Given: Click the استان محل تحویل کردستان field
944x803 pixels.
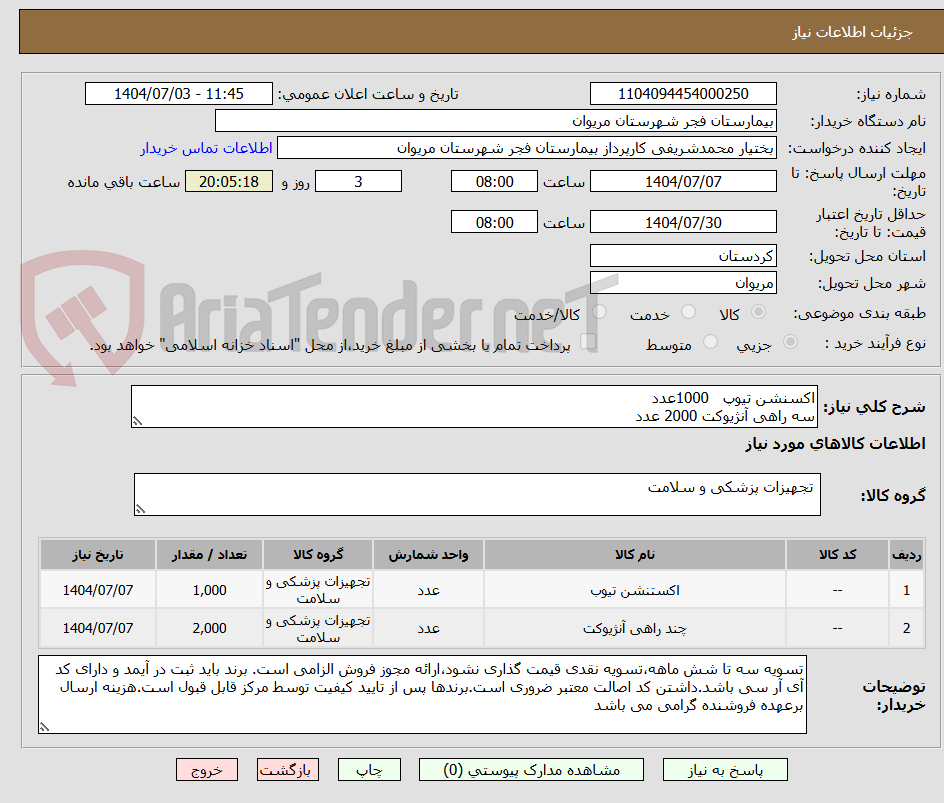Looking at the screenshot, I should point(683,256).
